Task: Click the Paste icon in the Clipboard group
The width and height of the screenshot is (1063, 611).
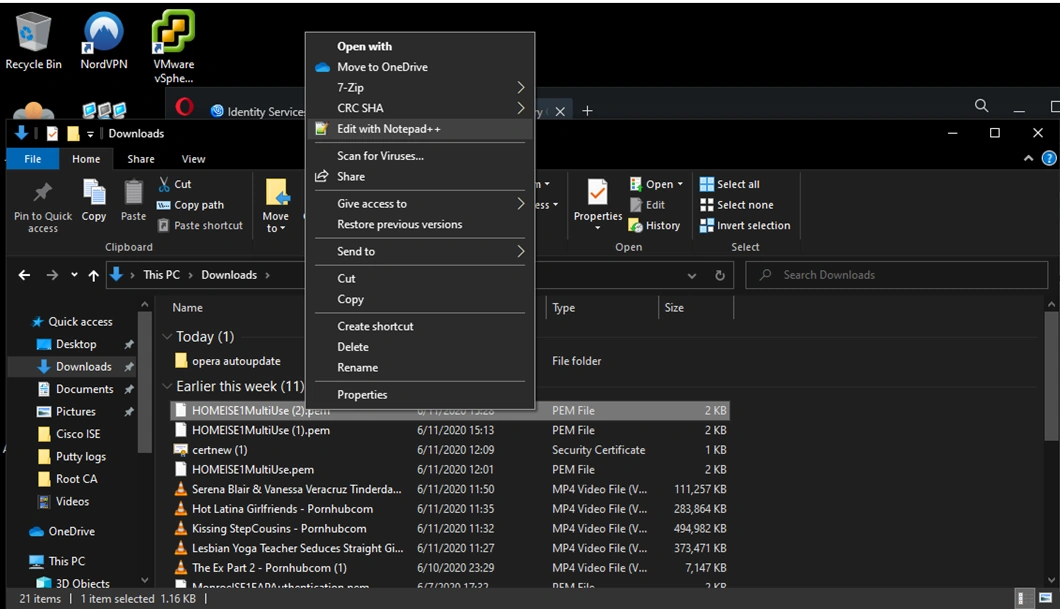Action: tap(133, 193)
